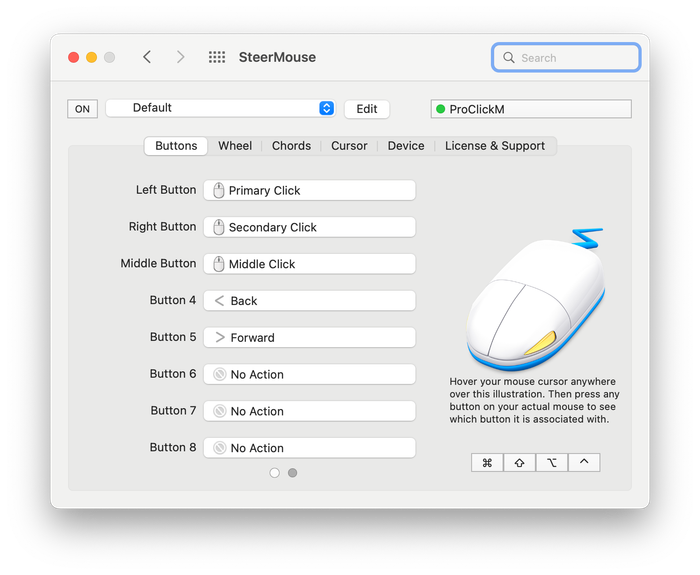Minimize the SteerMouse window
Viewport: 700px width, 575px height.
point(92,57)
